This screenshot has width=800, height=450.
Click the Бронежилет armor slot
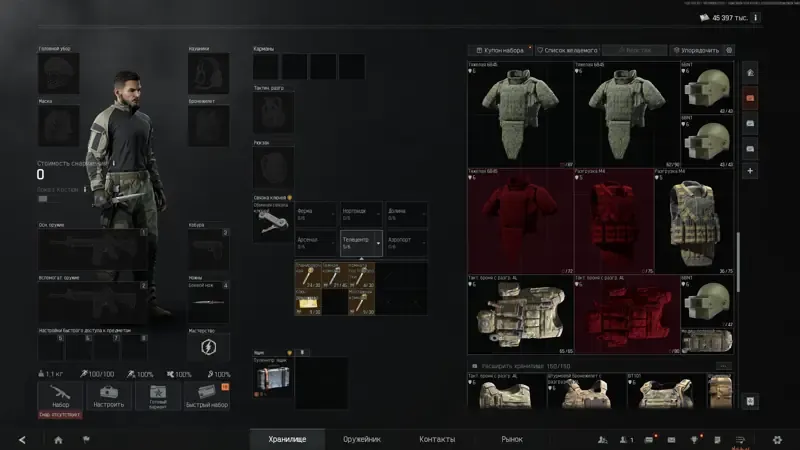208,126
